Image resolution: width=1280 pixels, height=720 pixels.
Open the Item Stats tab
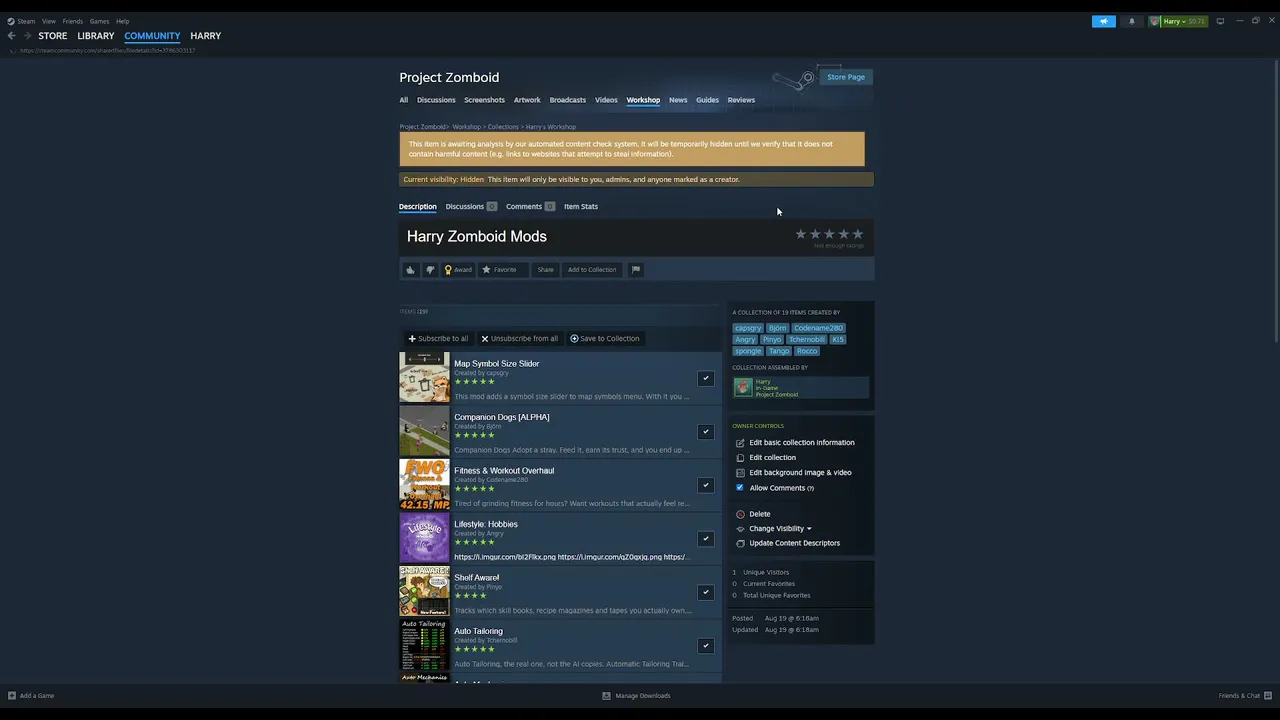coord(581,207)
